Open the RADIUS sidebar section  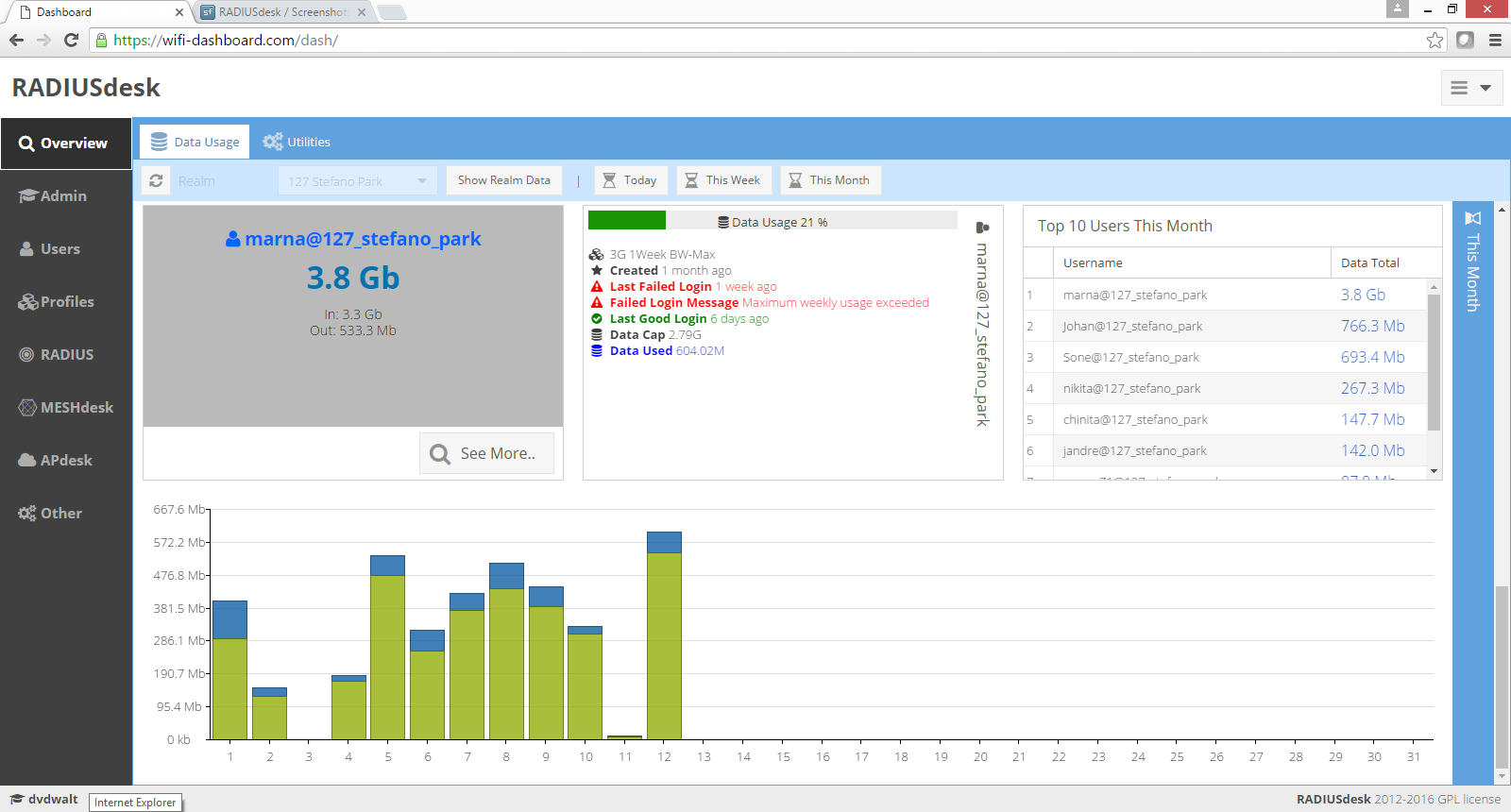(65, 355)
